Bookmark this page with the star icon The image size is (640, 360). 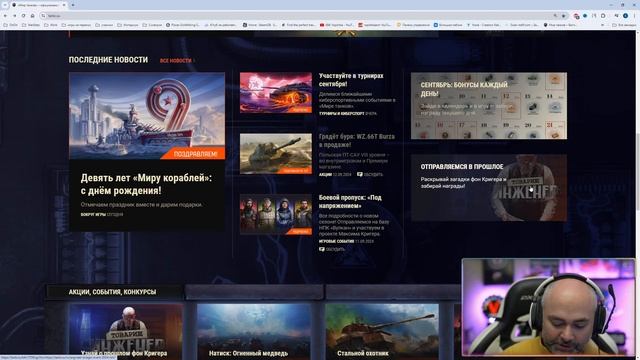[564, 16]
